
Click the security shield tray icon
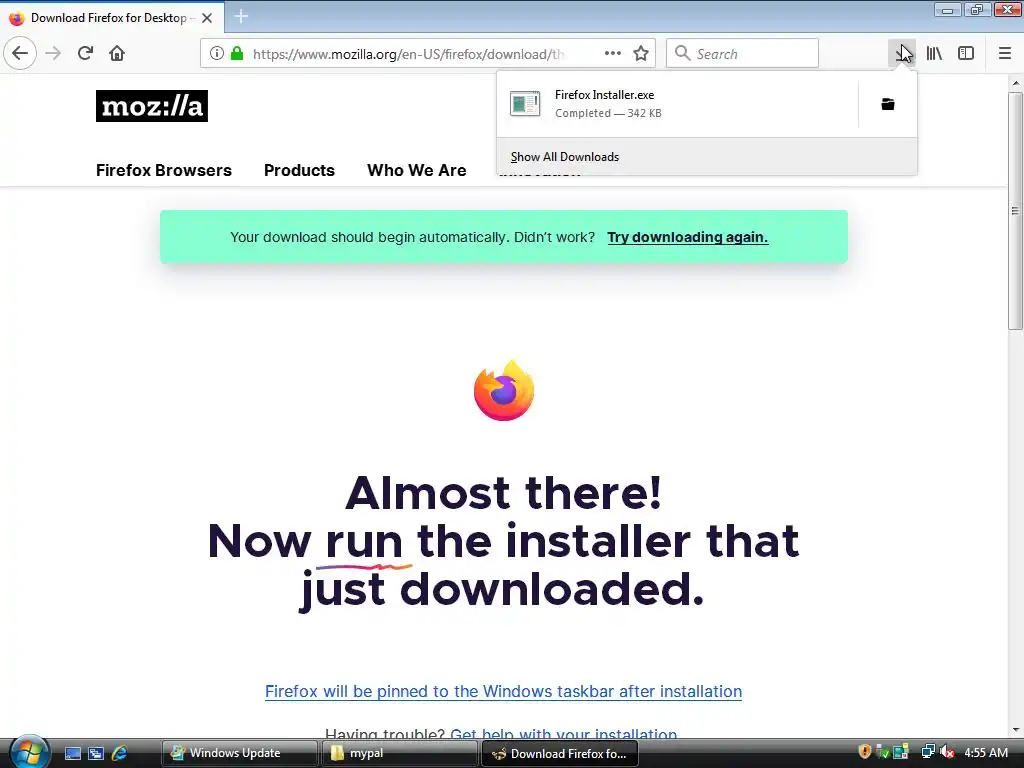[865, 752]
